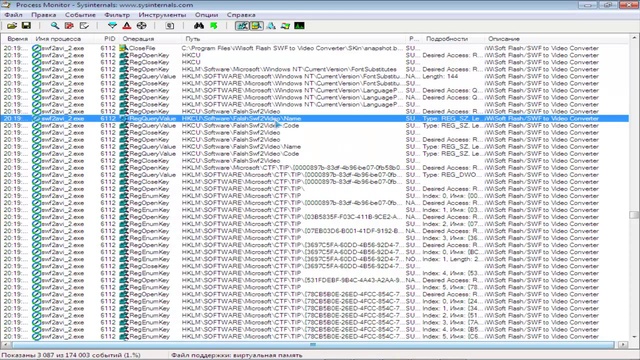Save events using the floppy disk icon

click(x=26, y=26)
